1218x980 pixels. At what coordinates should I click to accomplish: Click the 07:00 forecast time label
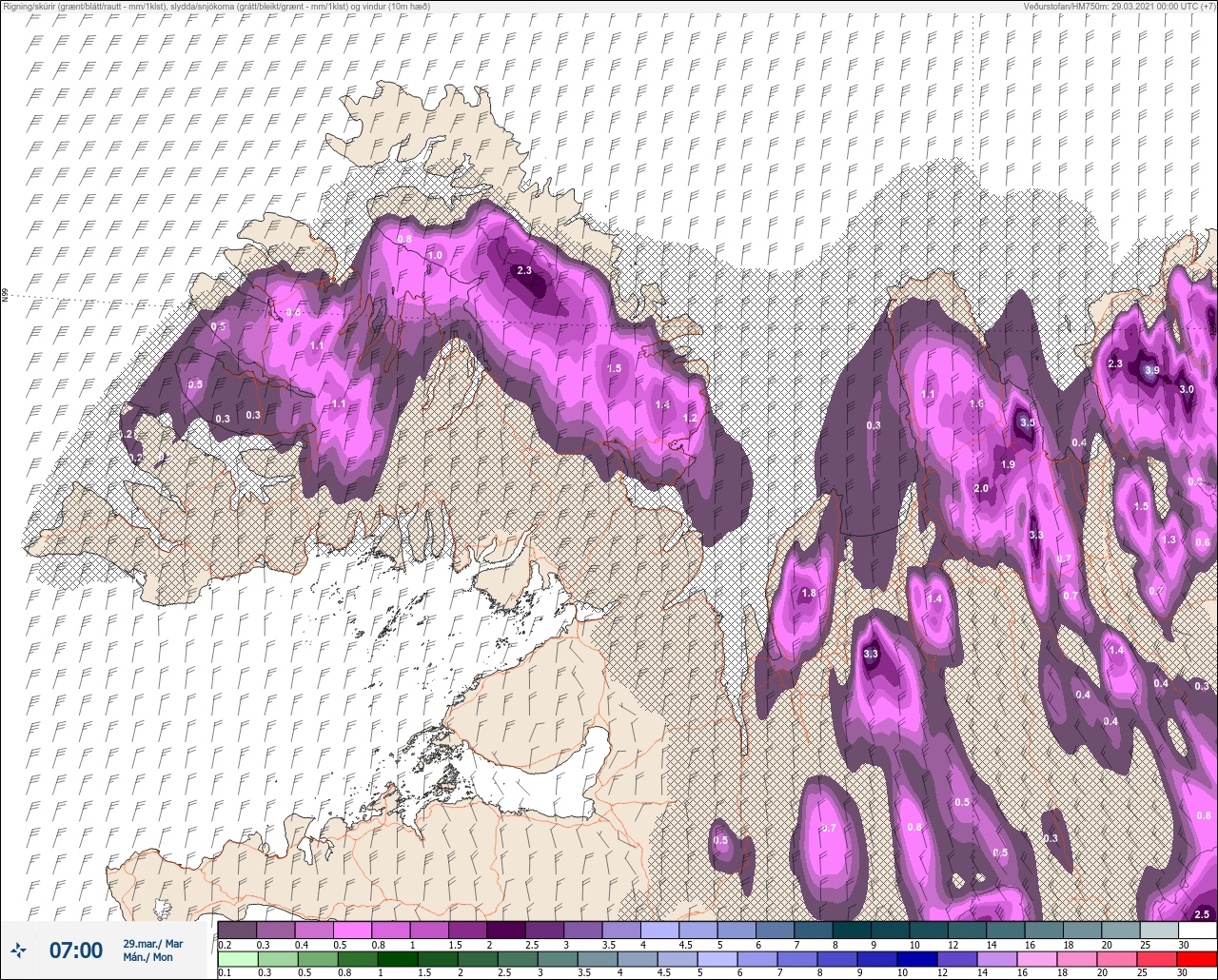tap(76, 950)
